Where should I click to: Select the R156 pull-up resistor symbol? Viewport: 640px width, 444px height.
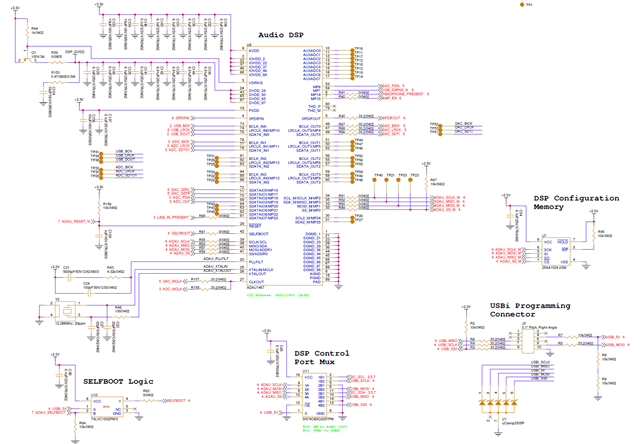(x=99, y=206)
